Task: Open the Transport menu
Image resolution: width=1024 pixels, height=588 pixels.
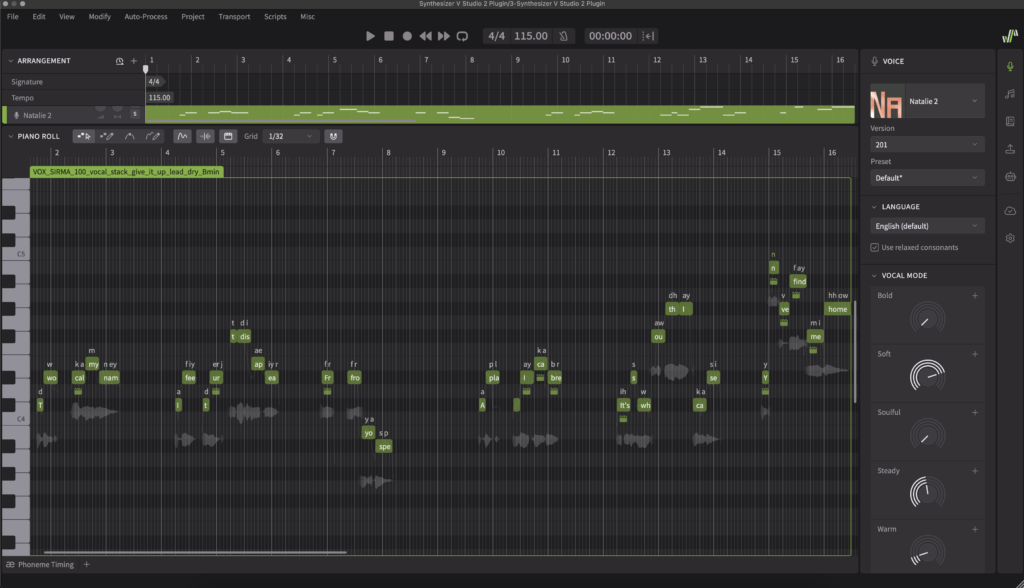Action: click(234, 17)
